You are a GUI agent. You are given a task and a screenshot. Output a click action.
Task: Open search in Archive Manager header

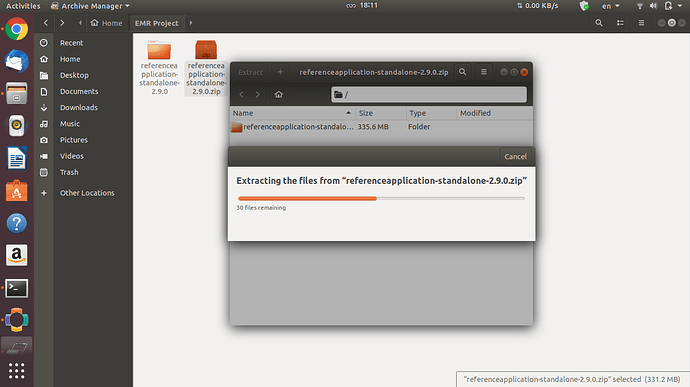click(462, 72)
